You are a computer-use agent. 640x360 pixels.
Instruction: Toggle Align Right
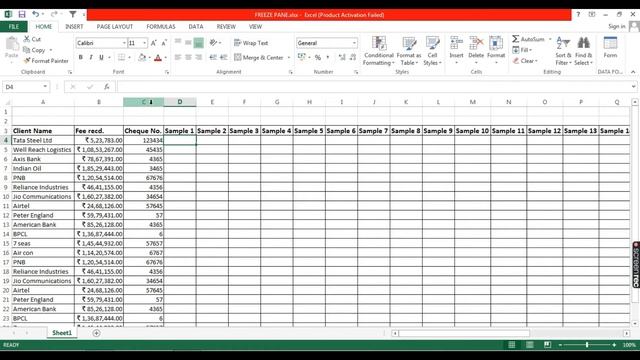(x=199, y=58)
